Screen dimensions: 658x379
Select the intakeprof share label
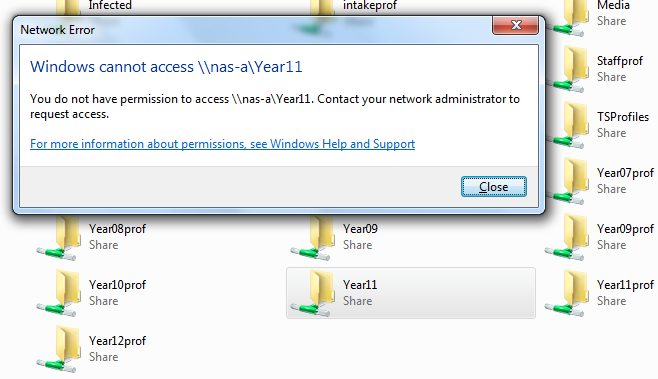tap(370, 6)
